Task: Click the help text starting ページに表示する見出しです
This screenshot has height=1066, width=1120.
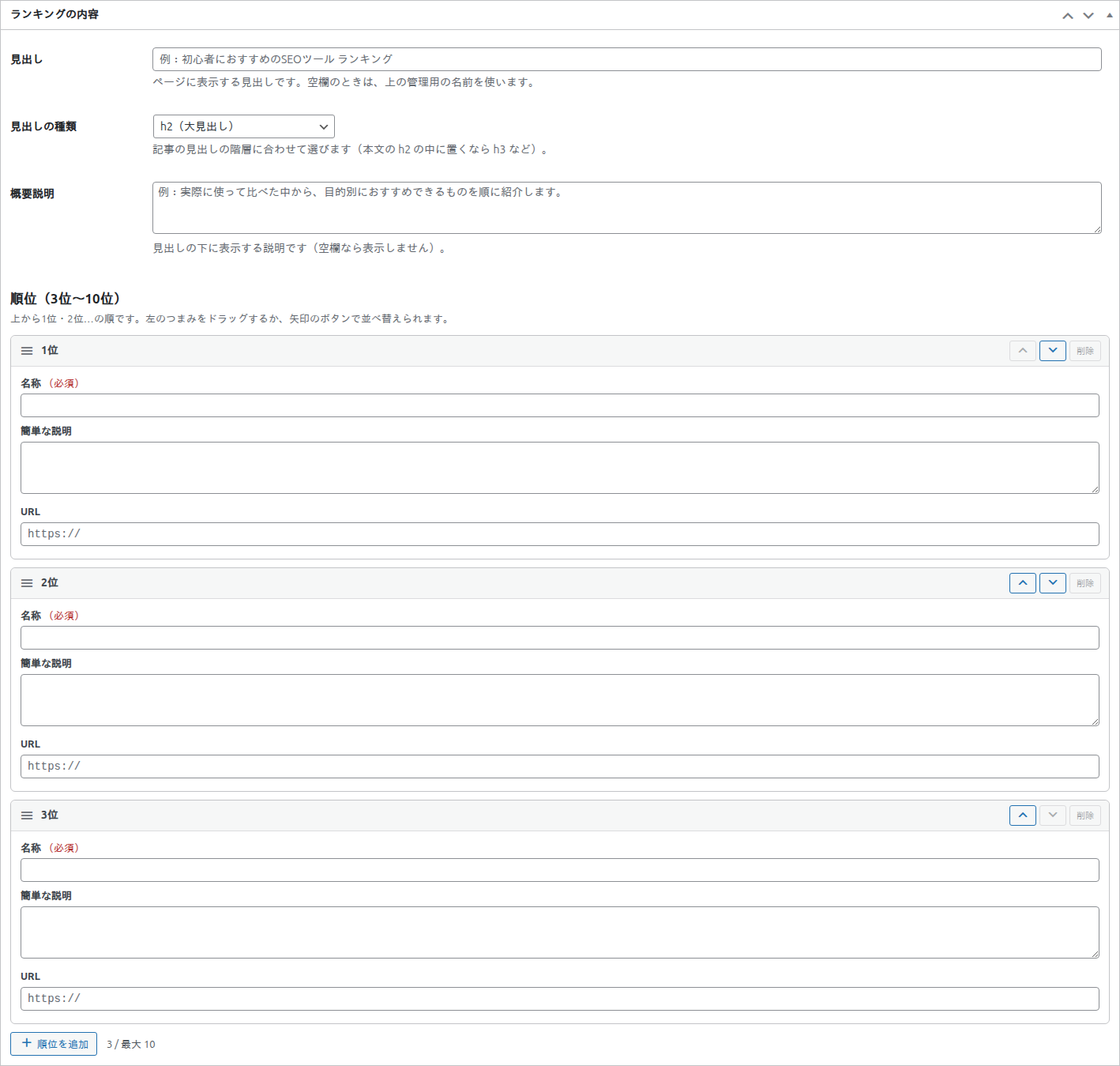Action: point(345,82)
